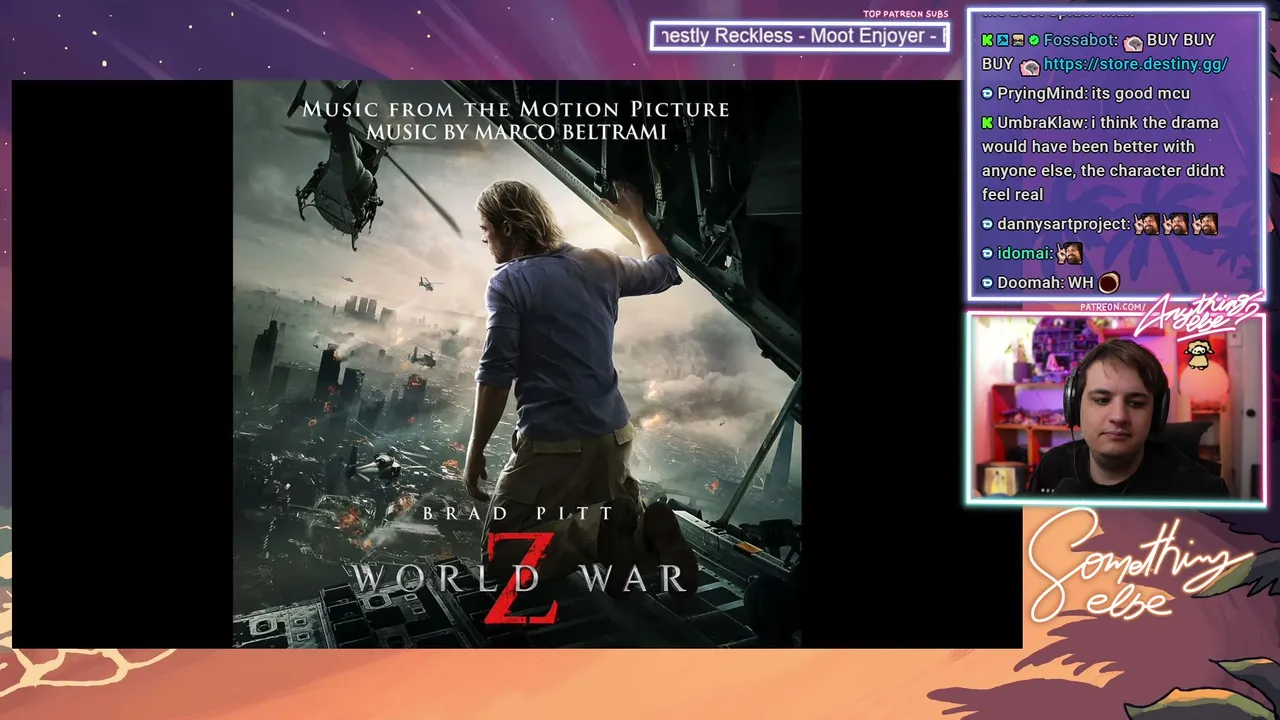The image size is (1280, 720).
Task: Click the 'BRAD PITT' text on the cover
Action: coord(517,514)
